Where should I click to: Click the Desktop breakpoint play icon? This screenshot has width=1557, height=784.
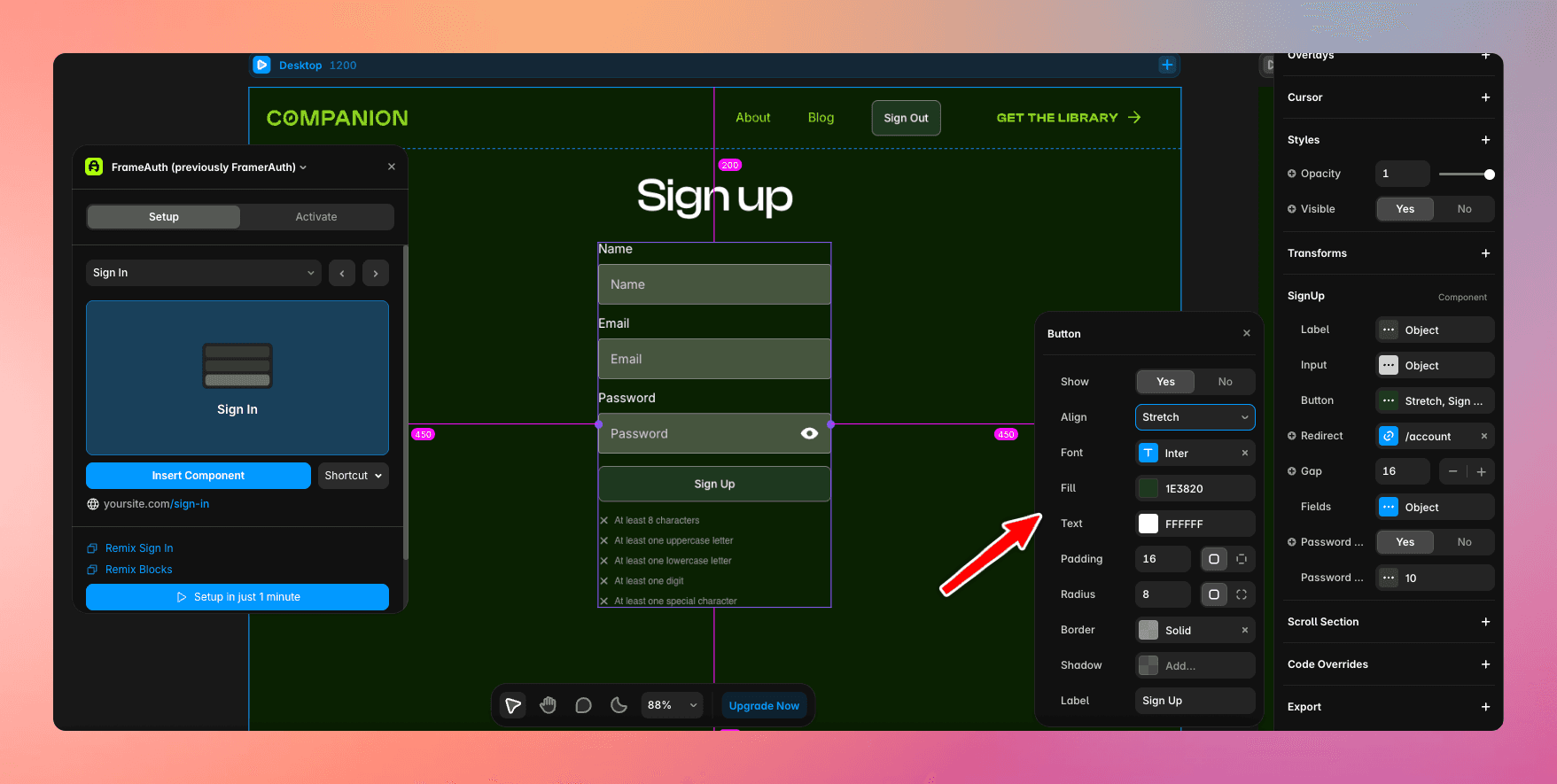[261, 65]
